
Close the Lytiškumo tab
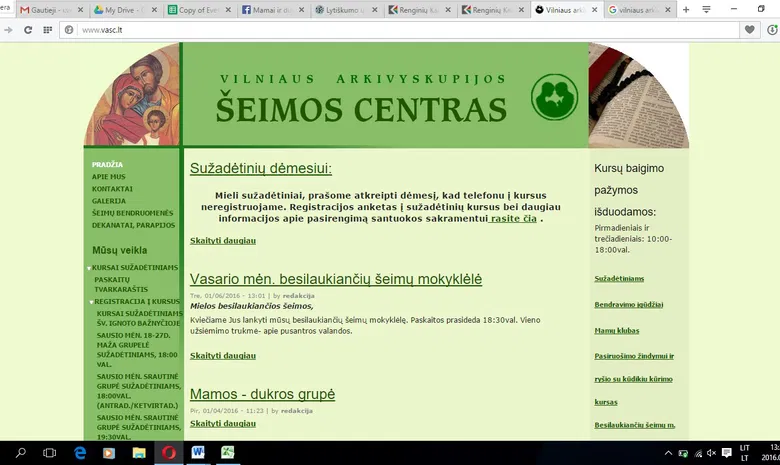[375, 9]
